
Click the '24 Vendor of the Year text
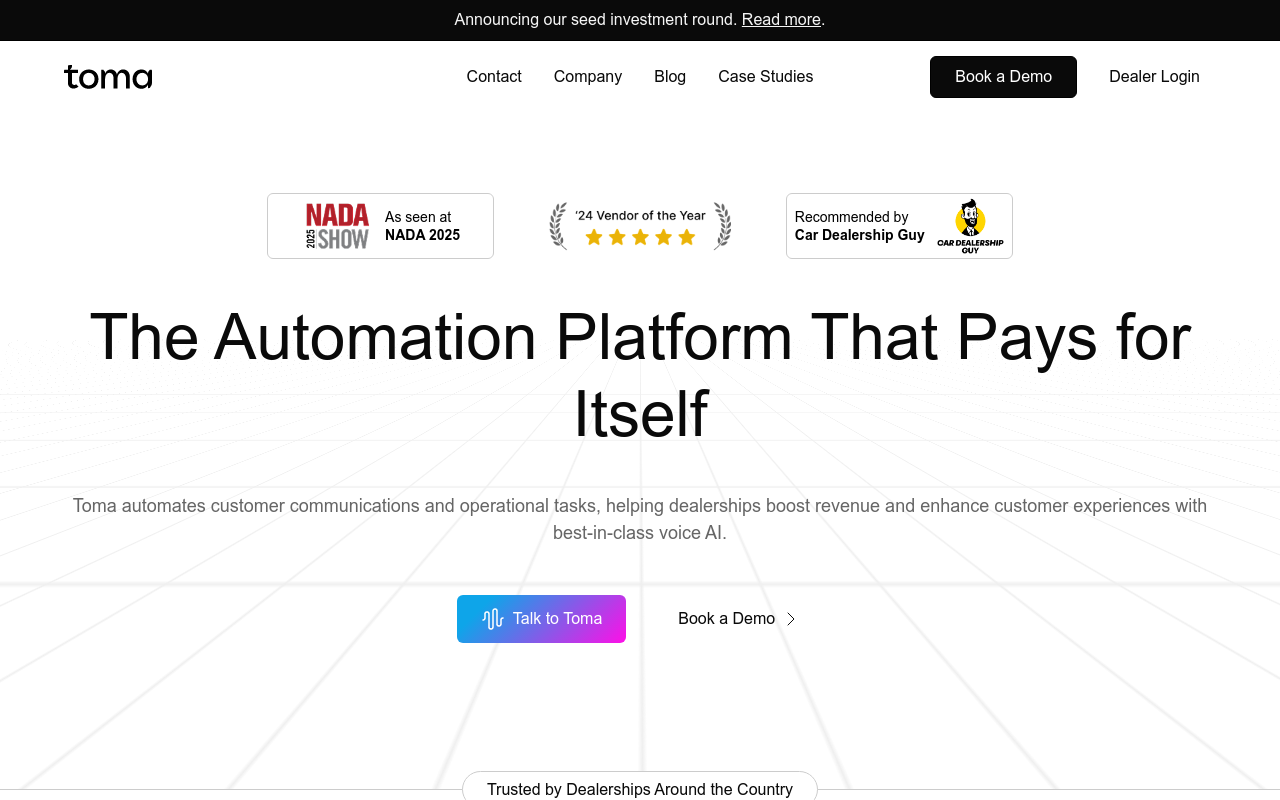(640, 215)
